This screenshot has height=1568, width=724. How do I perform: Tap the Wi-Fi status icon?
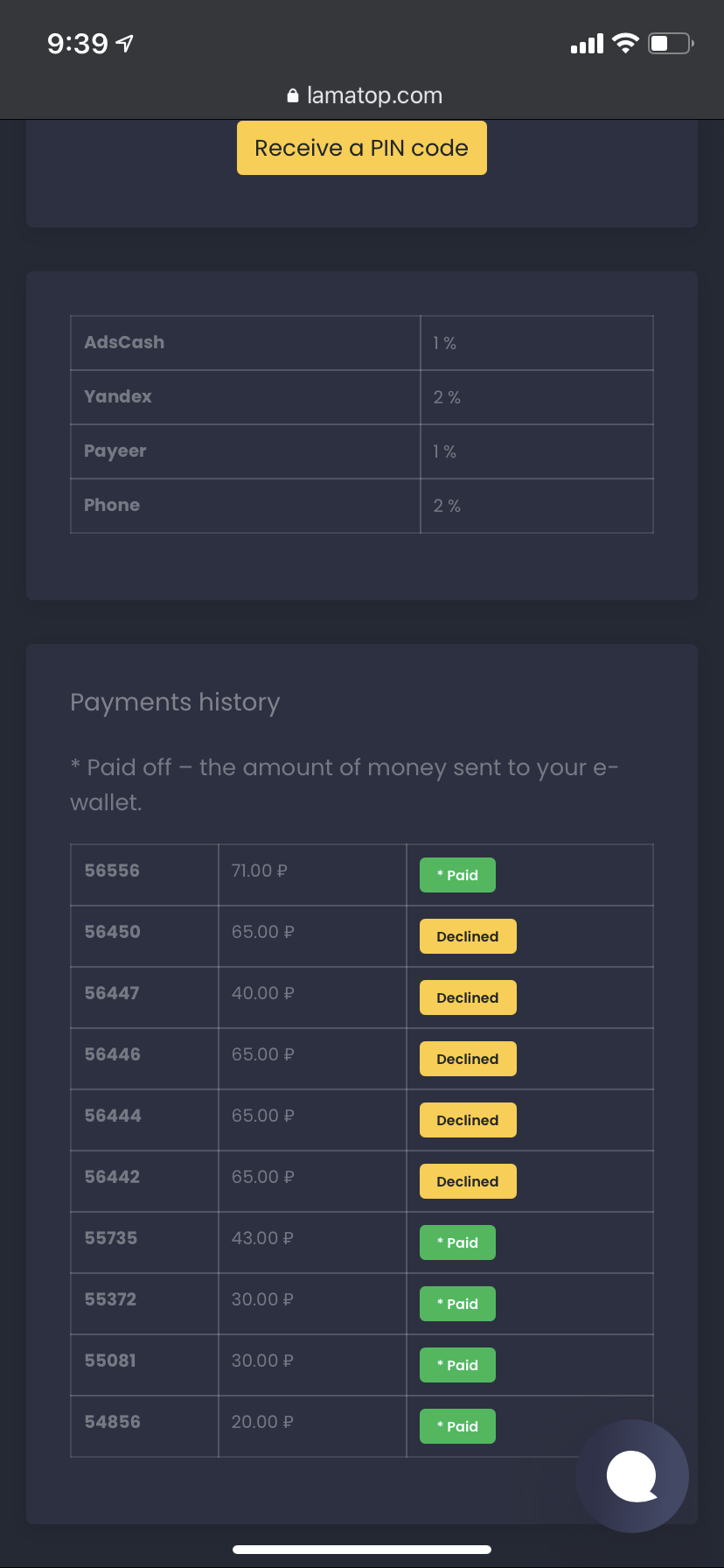tap(625, 43)
